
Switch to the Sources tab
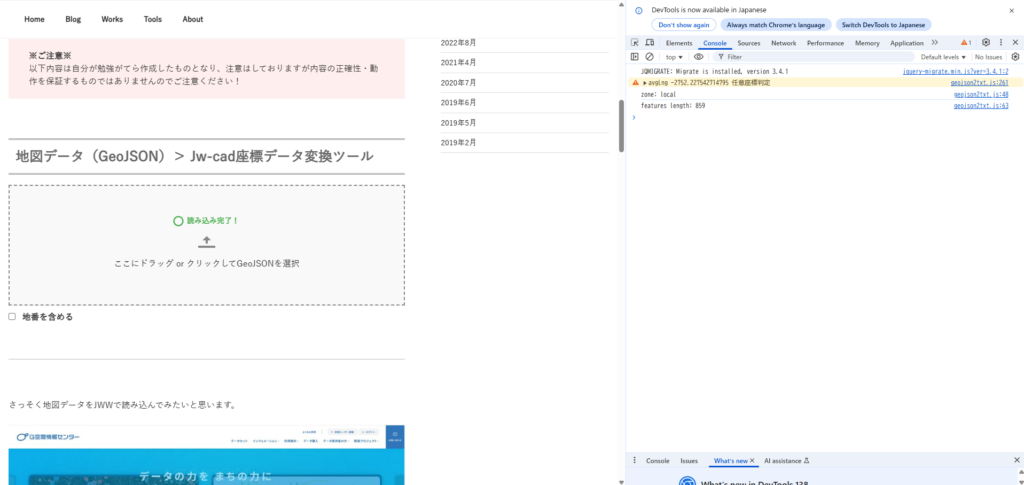tap(749, 43)
